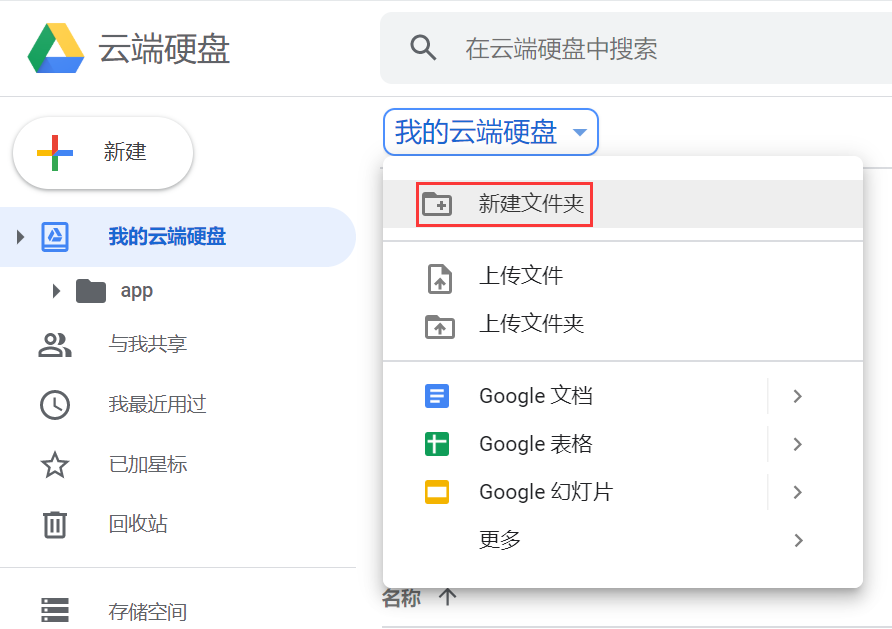This screenshot has width=892, height=629.
Task: Click the Google Drive logo icon
Action: pos(56,48)
